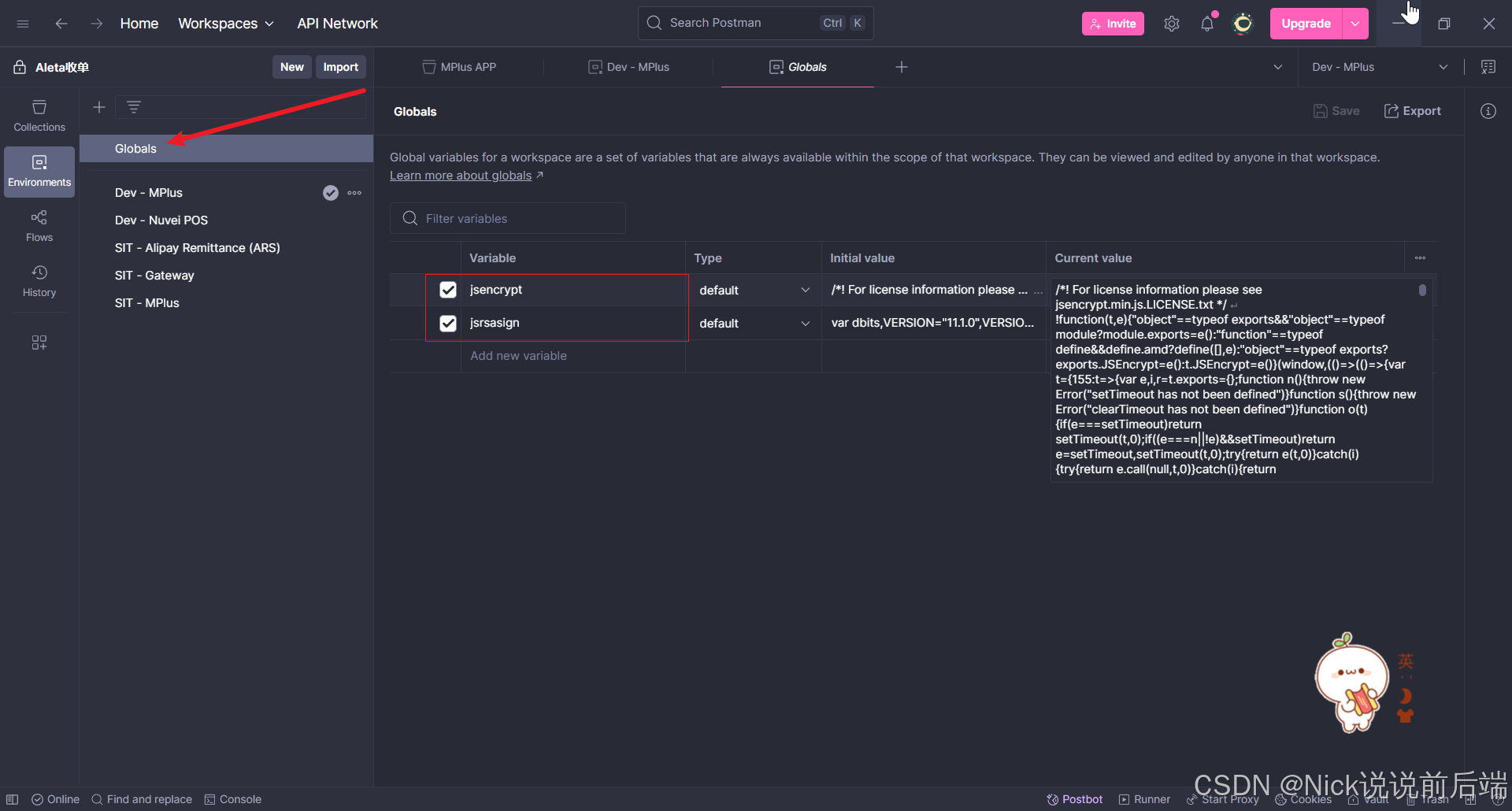Expand the Workspaces dropdown
The height and width of the screenshot is (811, 1512).
click(x=226, y=24)
